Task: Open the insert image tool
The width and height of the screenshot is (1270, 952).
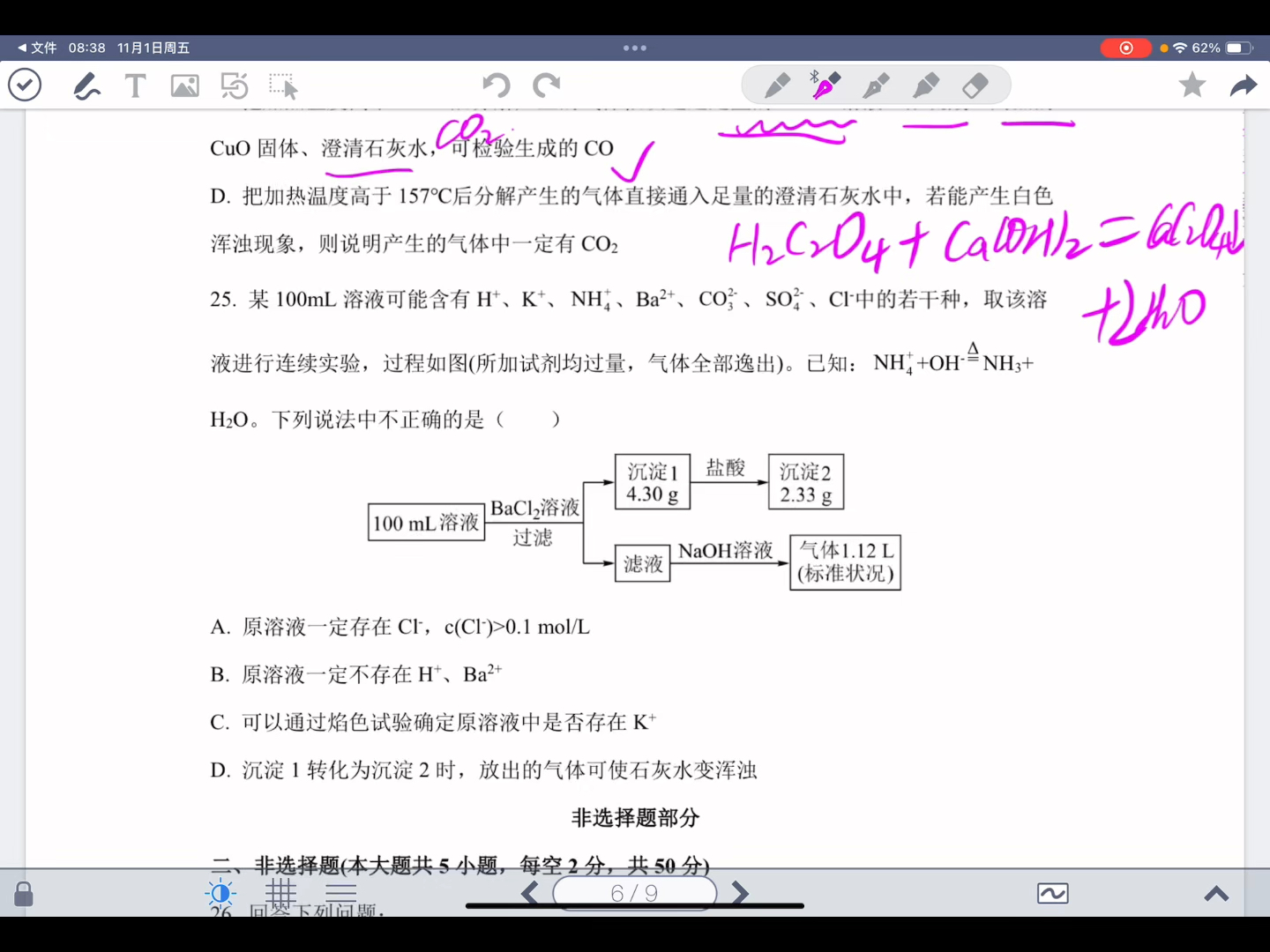Action: [185, 86]
